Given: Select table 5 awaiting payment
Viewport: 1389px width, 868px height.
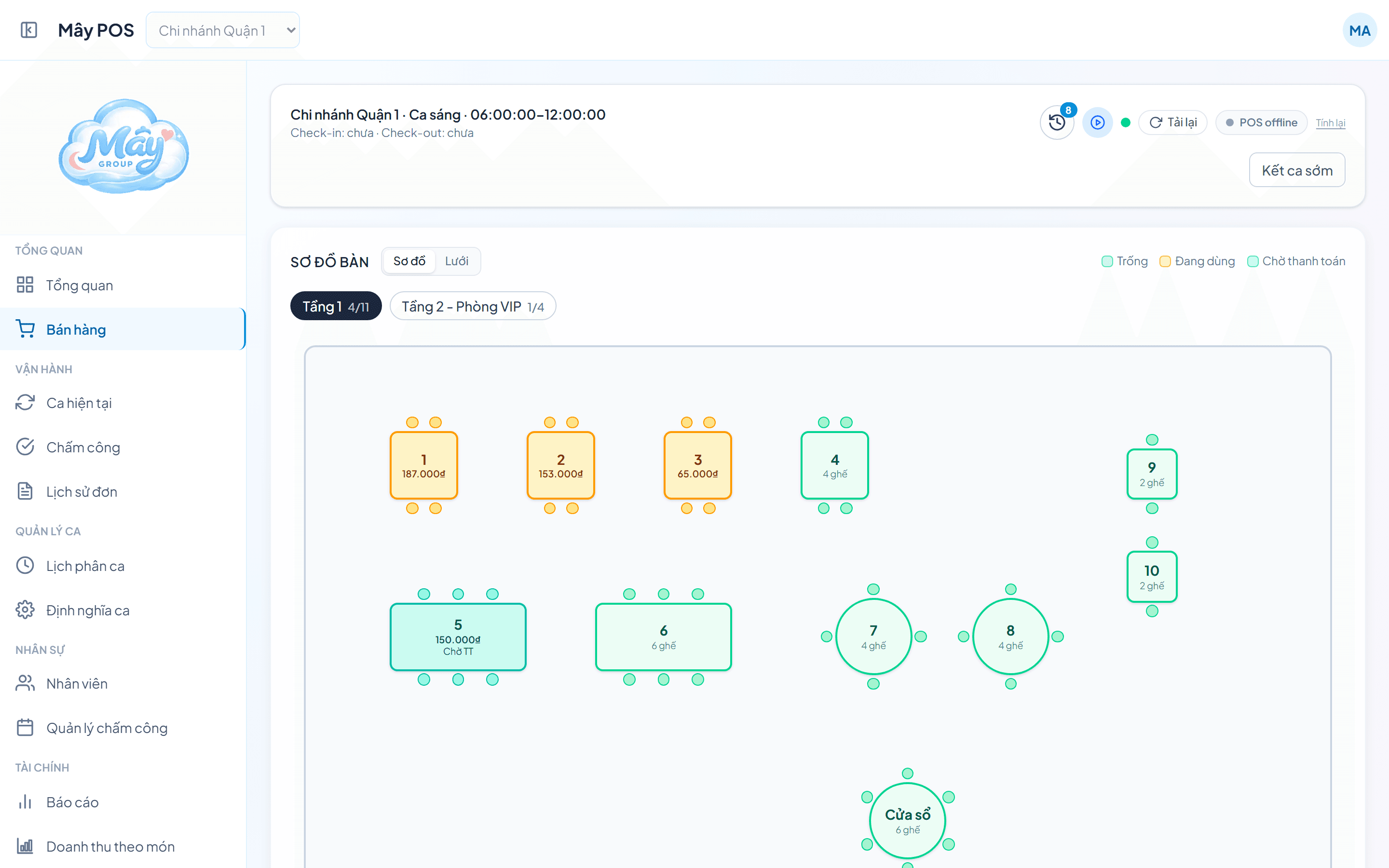Looking at the screenshot, I should [458, 637].
